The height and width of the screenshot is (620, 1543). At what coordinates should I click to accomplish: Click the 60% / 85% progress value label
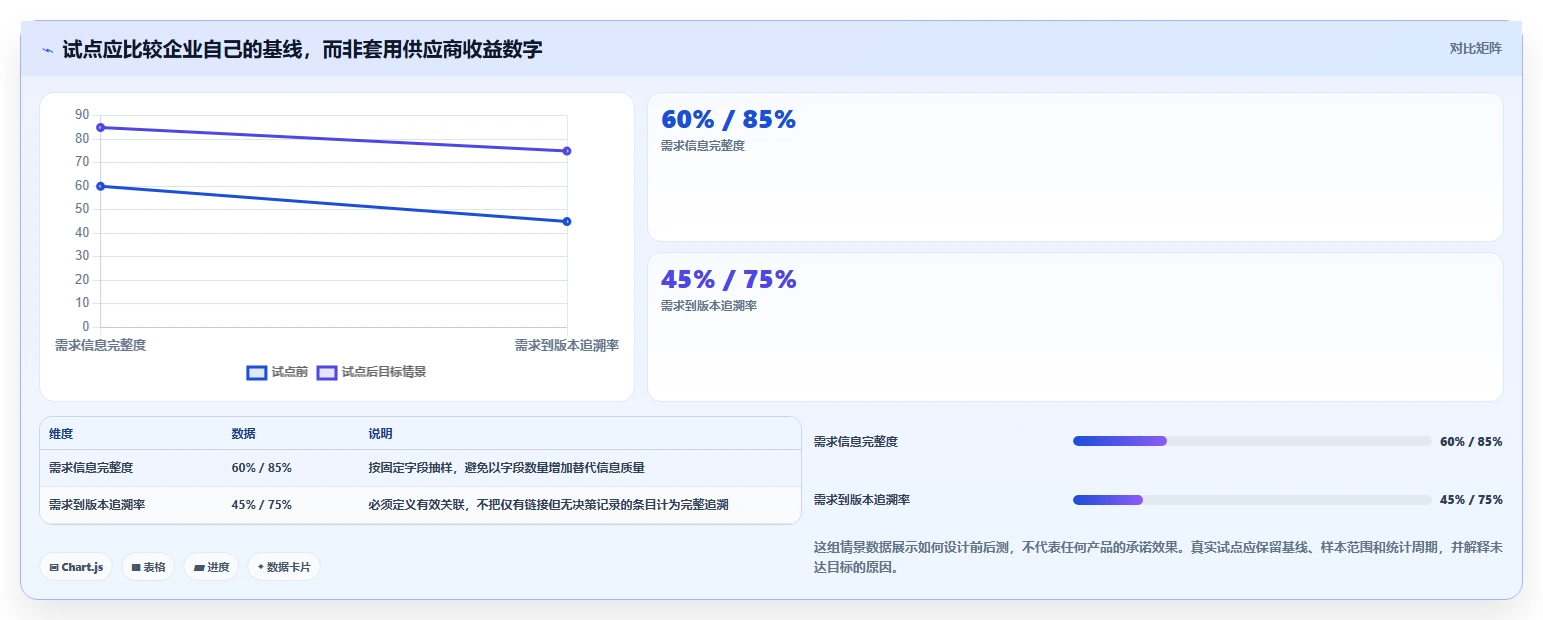(x=1471, y=441)
